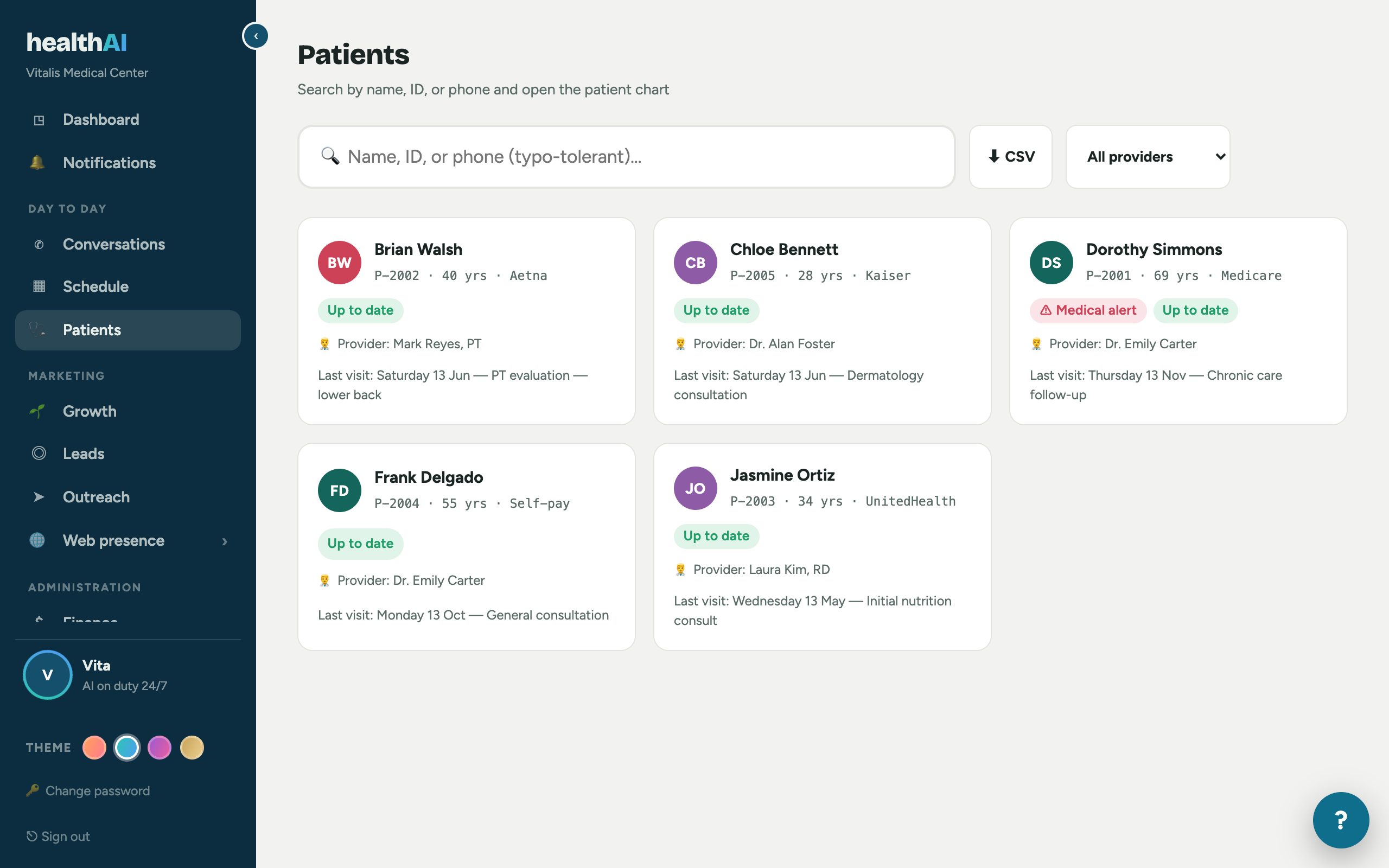The width and height of the screenshot is (1389, 868).
Task: Click the key icon beside Change password
Action: (x=33, y=790)
